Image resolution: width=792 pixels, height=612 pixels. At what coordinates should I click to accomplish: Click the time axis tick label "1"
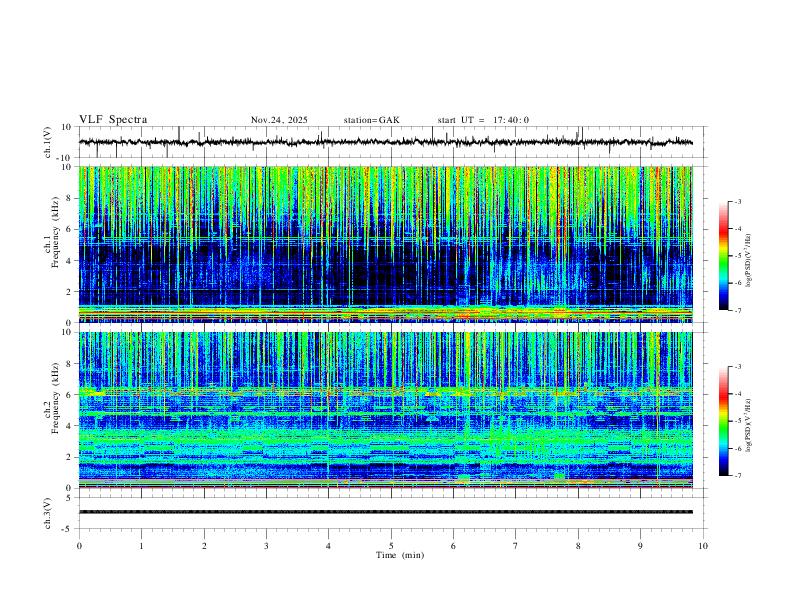pyautogui.click(x=141, y=546)
